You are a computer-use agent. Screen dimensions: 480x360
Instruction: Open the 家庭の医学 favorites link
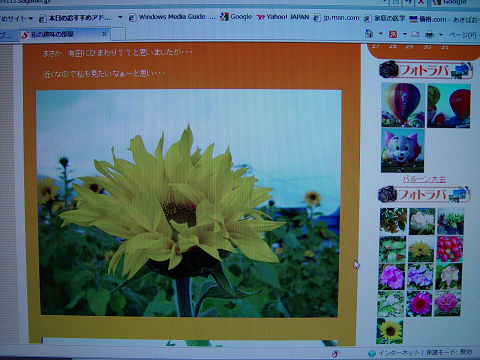pyautogui.click(x=384, y=18)
